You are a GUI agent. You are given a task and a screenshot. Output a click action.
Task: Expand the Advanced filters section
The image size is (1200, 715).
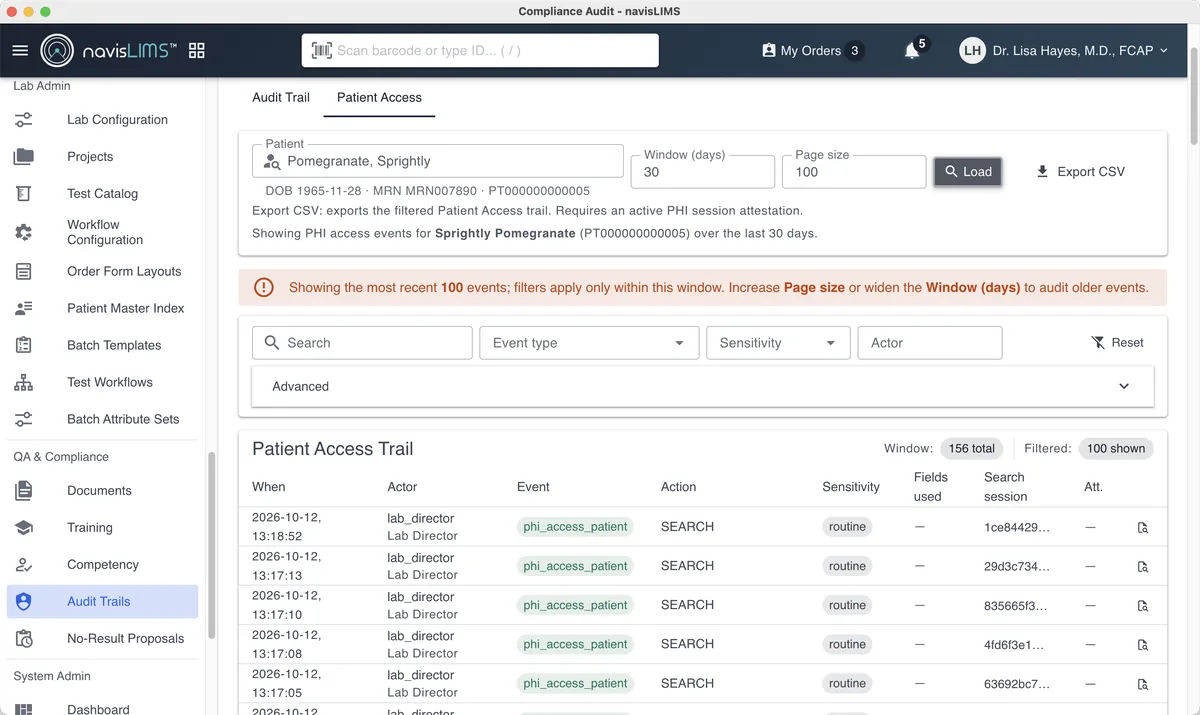pyautogui.click(x=702, y=386)
